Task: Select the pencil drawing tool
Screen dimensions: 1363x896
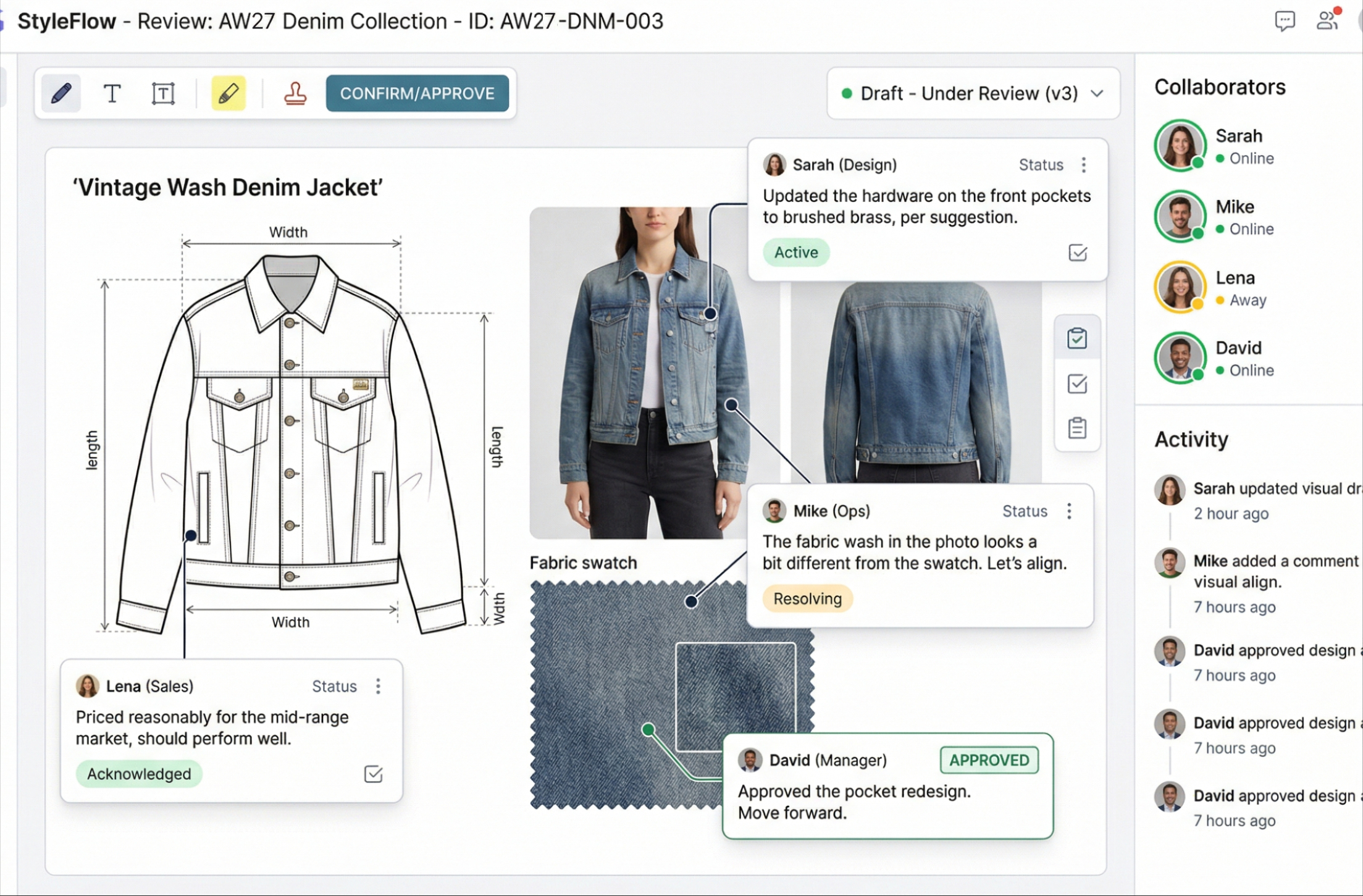Action: pos(61,94)
